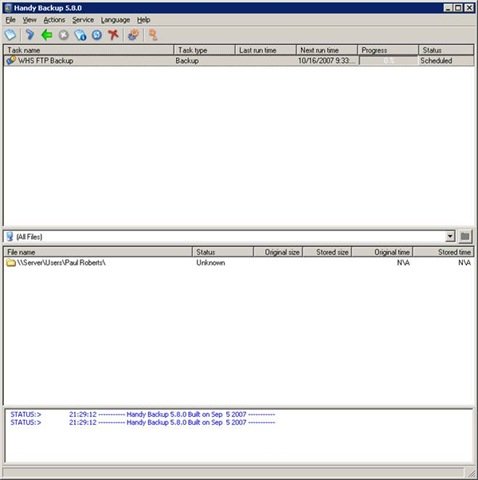478x480 pixels.
Task: Open the File menu
Action: click(x=11, y=20)
